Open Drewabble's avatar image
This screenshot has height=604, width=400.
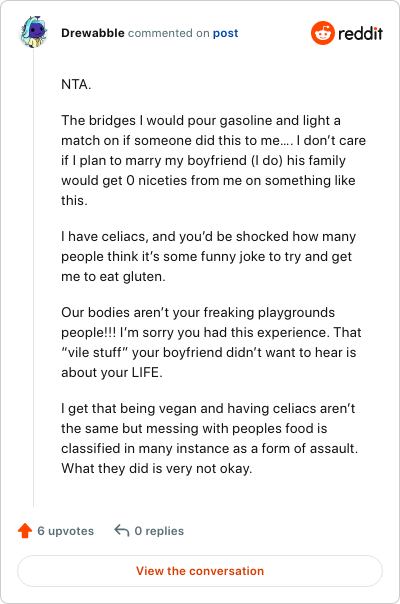[x=34, y=32]
